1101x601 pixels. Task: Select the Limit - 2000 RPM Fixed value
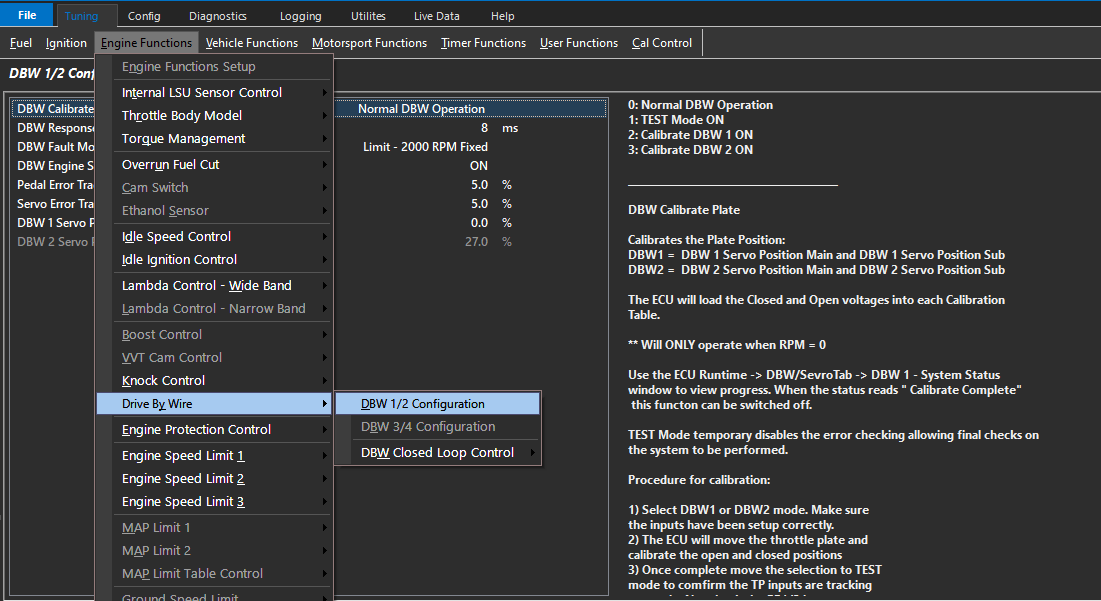point(425,147)
